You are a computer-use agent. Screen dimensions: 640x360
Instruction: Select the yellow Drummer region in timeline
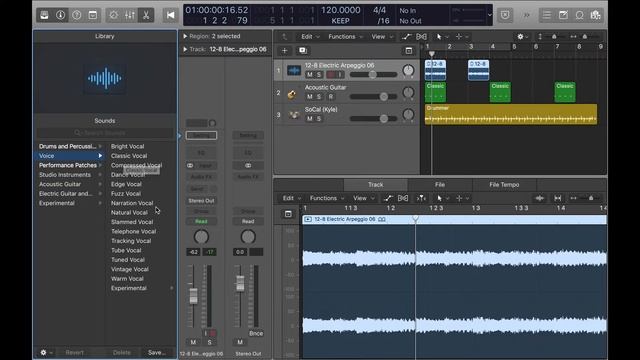click(511, 114)
